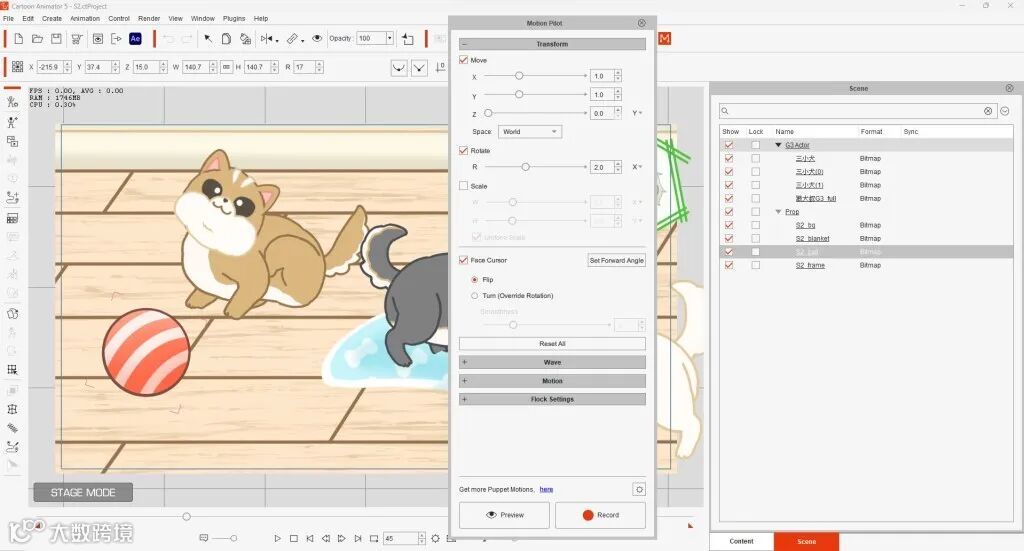Click the export arrow icon in toolbar
This screenshot has height=551, width=1024.
pyautogui.click(x=116, y=39)
